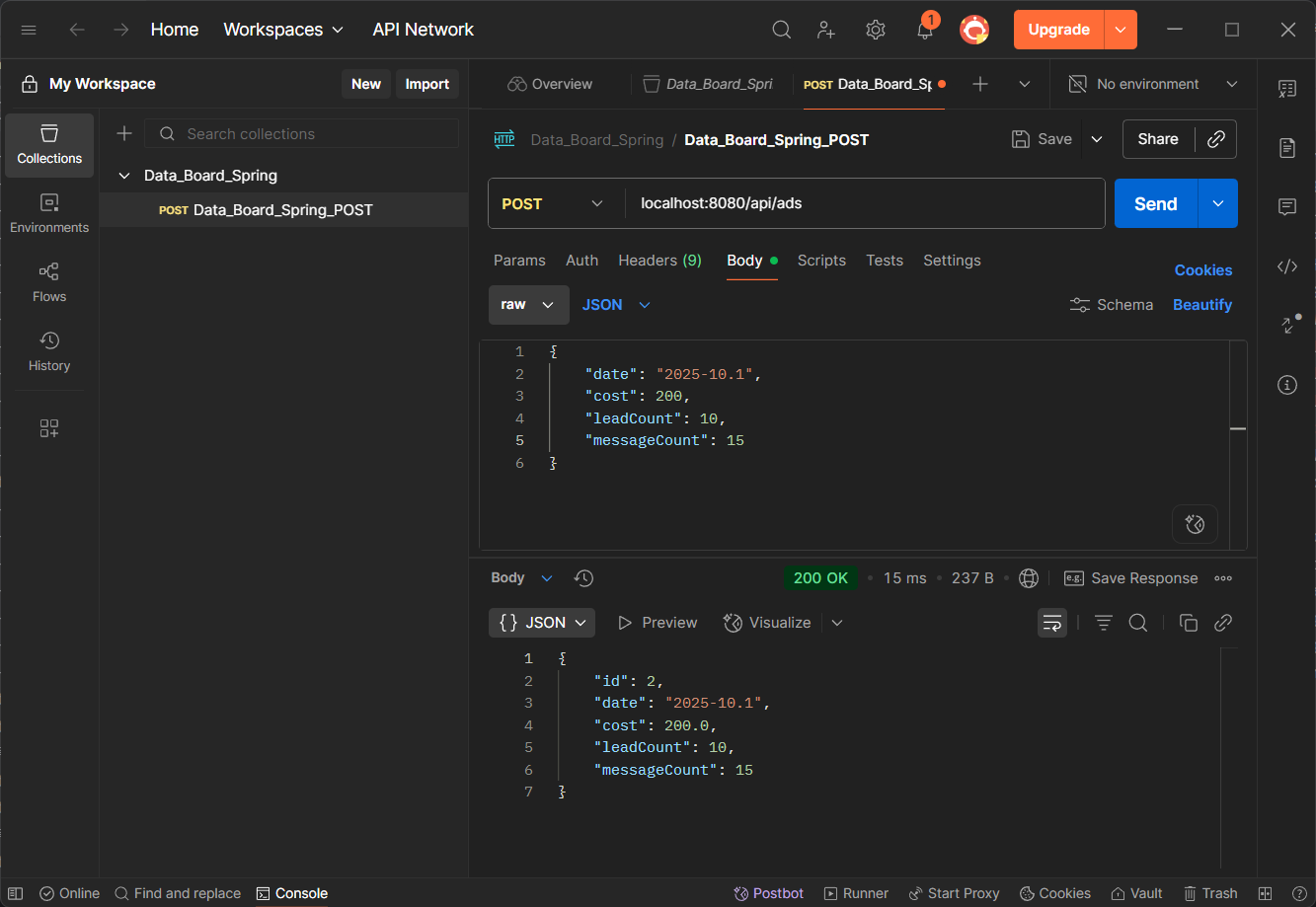This screenshot has width=1316, height=907.
Task: Go back with the left arrow
Action: (x=77, y=30)
